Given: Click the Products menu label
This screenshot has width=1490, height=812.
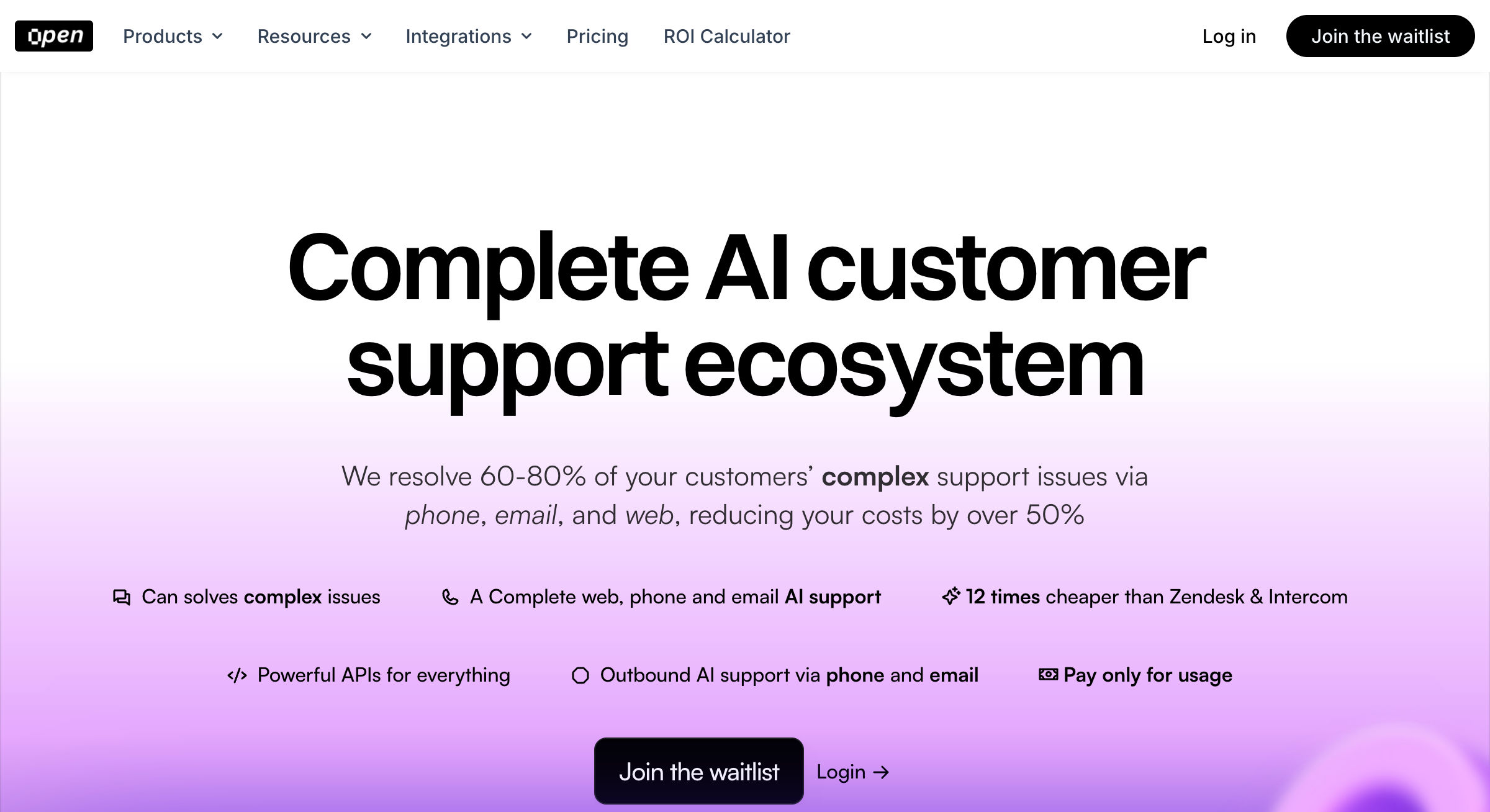Looking at the screenshot, I should tap(163, 36).
